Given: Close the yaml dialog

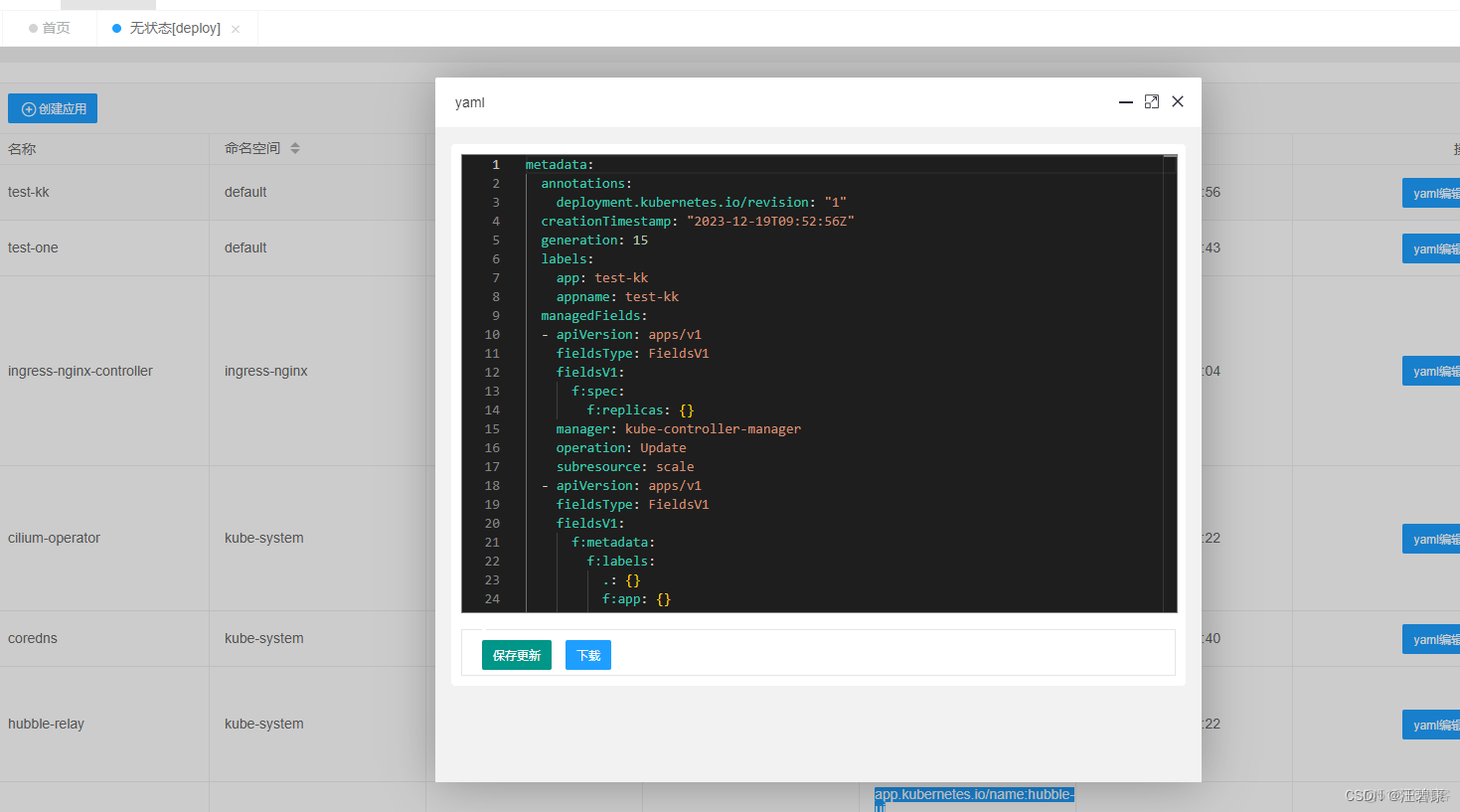Looking at the screenshot, I should 1178,101.
